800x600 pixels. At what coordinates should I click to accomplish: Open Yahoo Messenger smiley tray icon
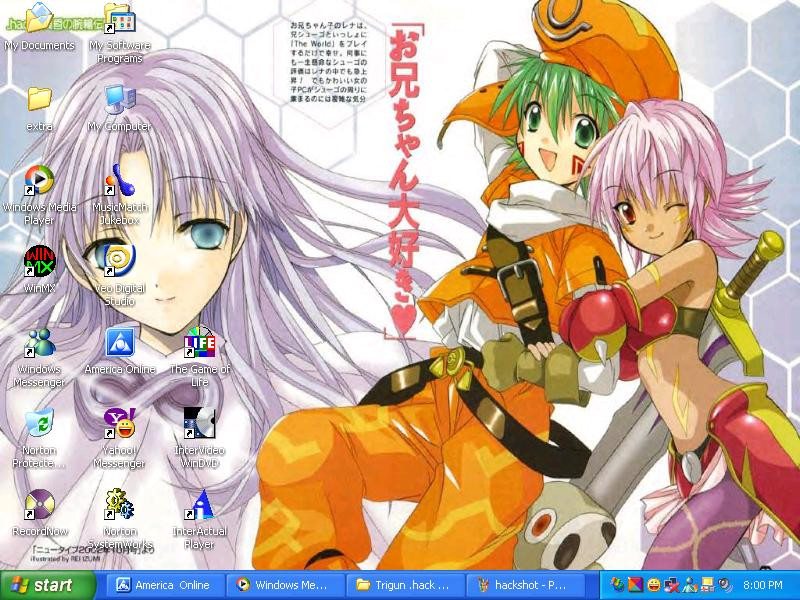[654, 585]
